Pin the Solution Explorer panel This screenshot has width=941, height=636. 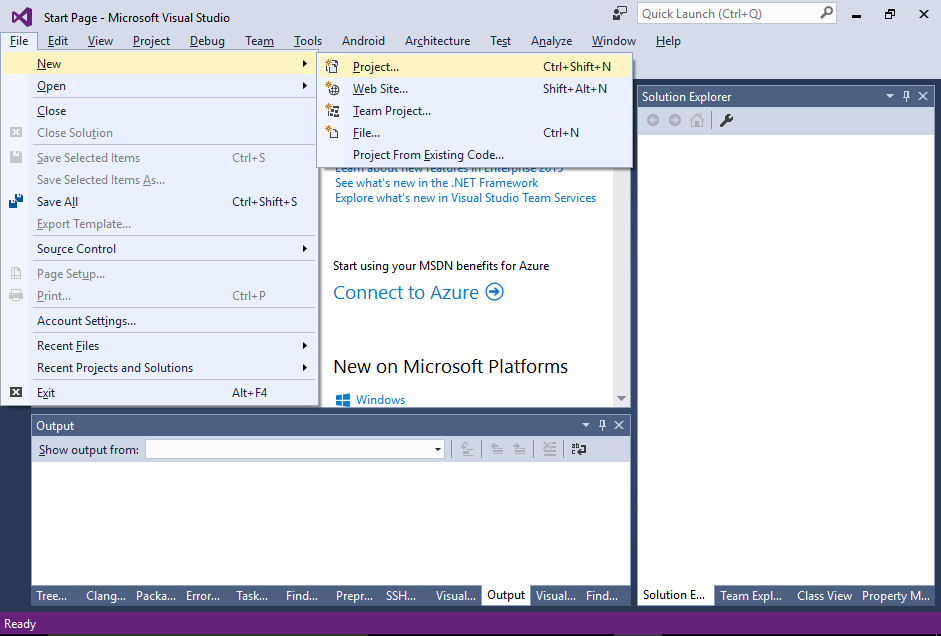click(906, 96)
